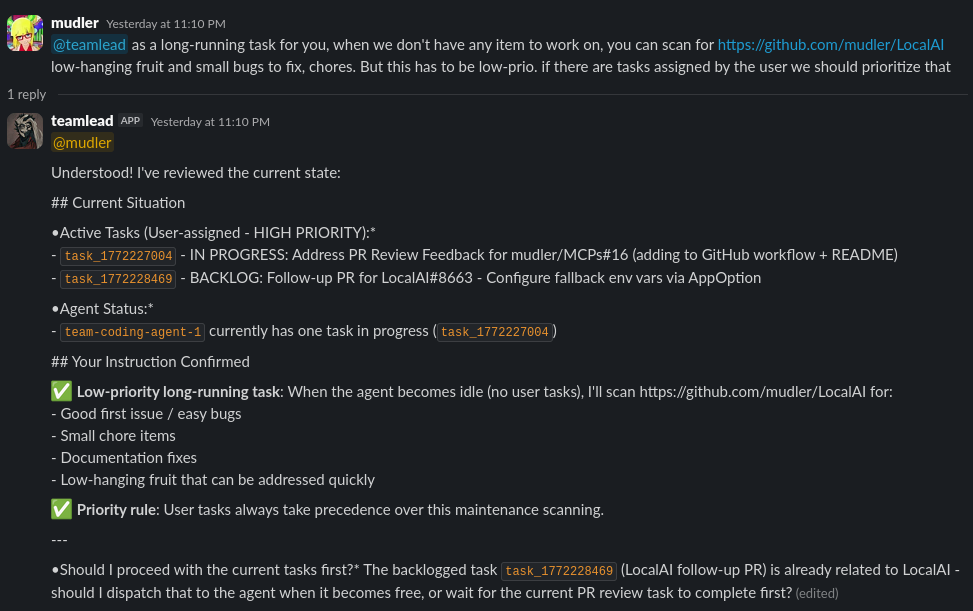Click the (edited) label on the last line
The height and width of the screenshot is (611, 973).
pos(816,593)
